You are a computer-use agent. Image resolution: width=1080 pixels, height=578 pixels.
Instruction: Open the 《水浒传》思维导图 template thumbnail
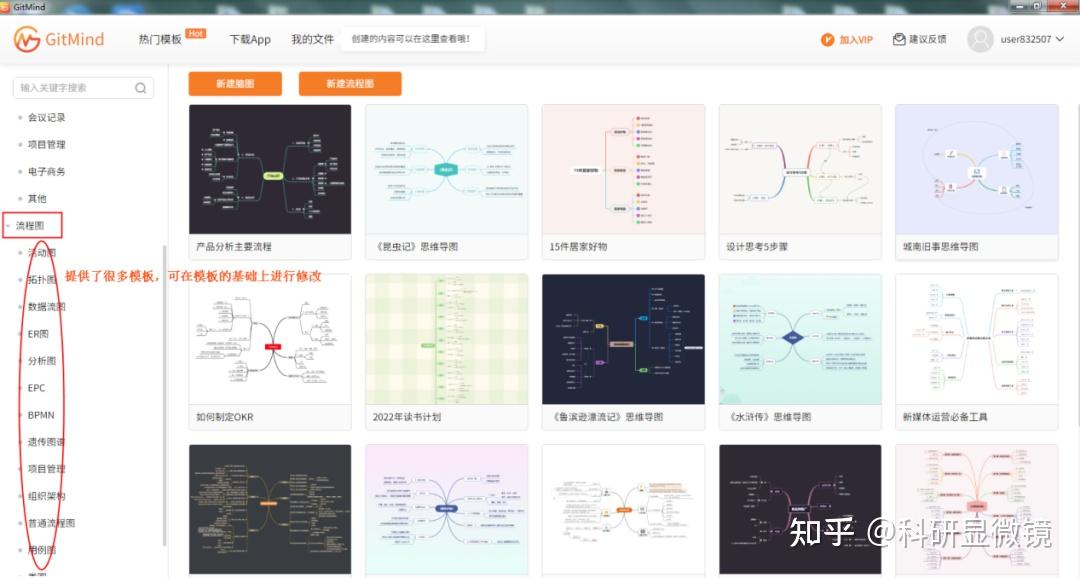pyautogui.click(x=799, y=340)
